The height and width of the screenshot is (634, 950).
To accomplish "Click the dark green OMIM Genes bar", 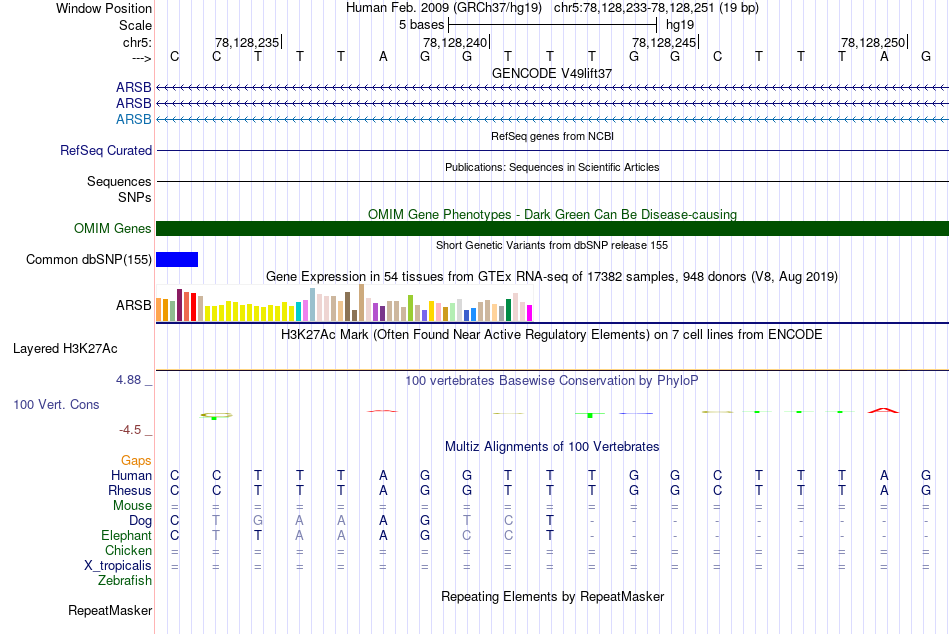I will point(552,229).
